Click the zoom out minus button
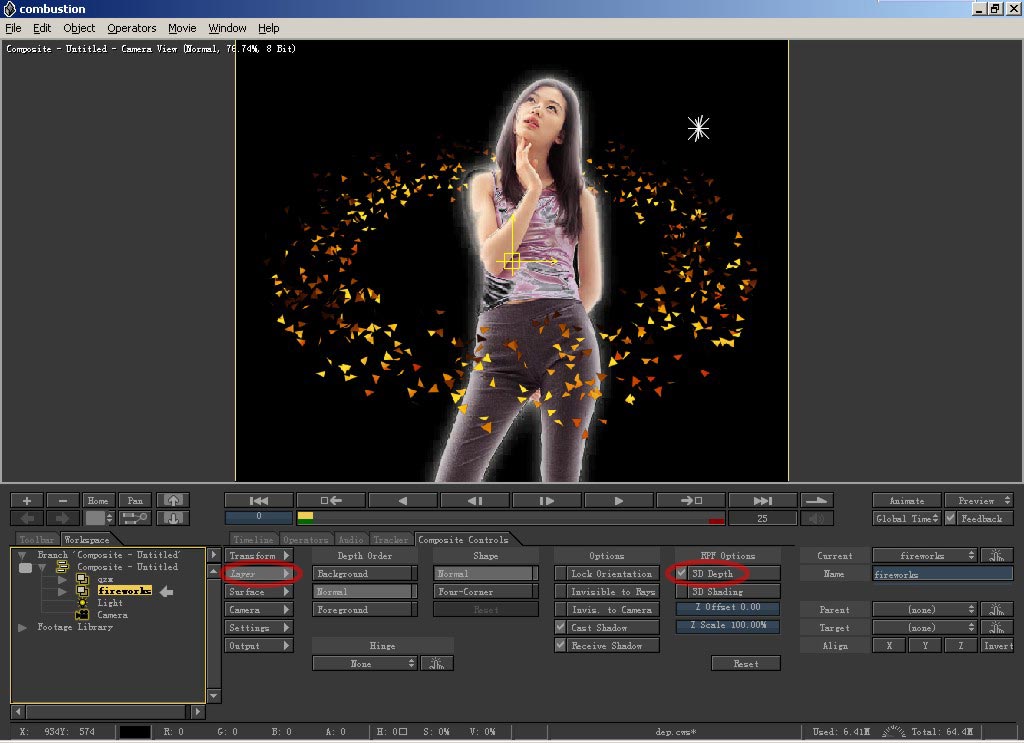 tap(62, 500)
